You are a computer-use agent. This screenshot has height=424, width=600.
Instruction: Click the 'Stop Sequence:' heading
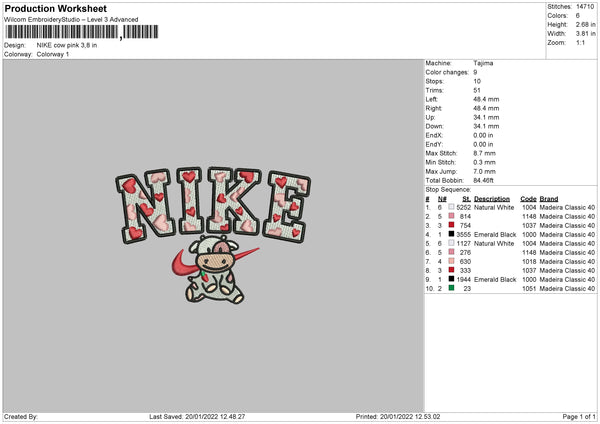448,190
